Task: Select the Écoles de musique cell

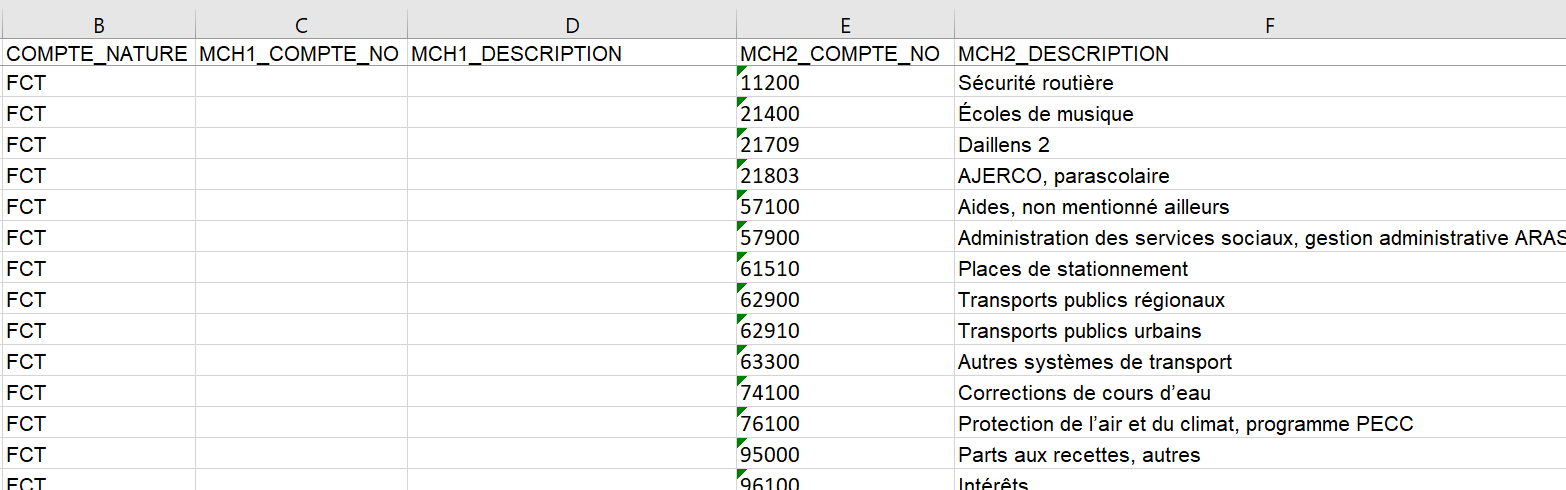Action: (1260, 114)
